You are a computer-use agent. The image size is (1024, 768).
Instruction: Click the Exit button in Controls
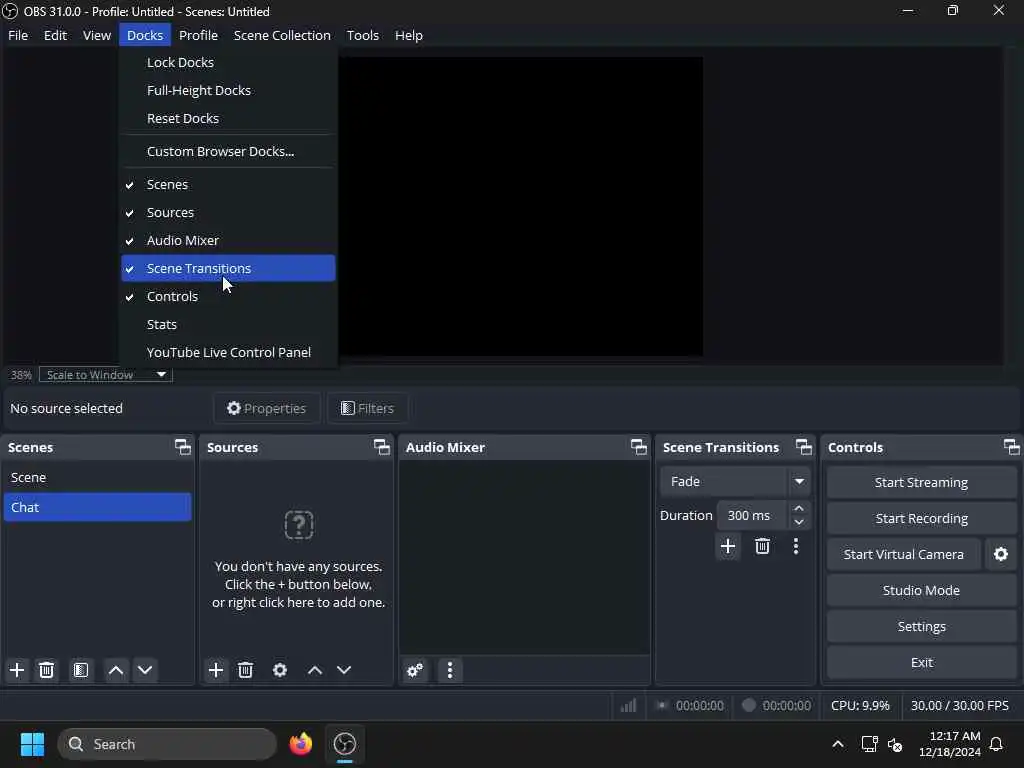click(921, 662)
